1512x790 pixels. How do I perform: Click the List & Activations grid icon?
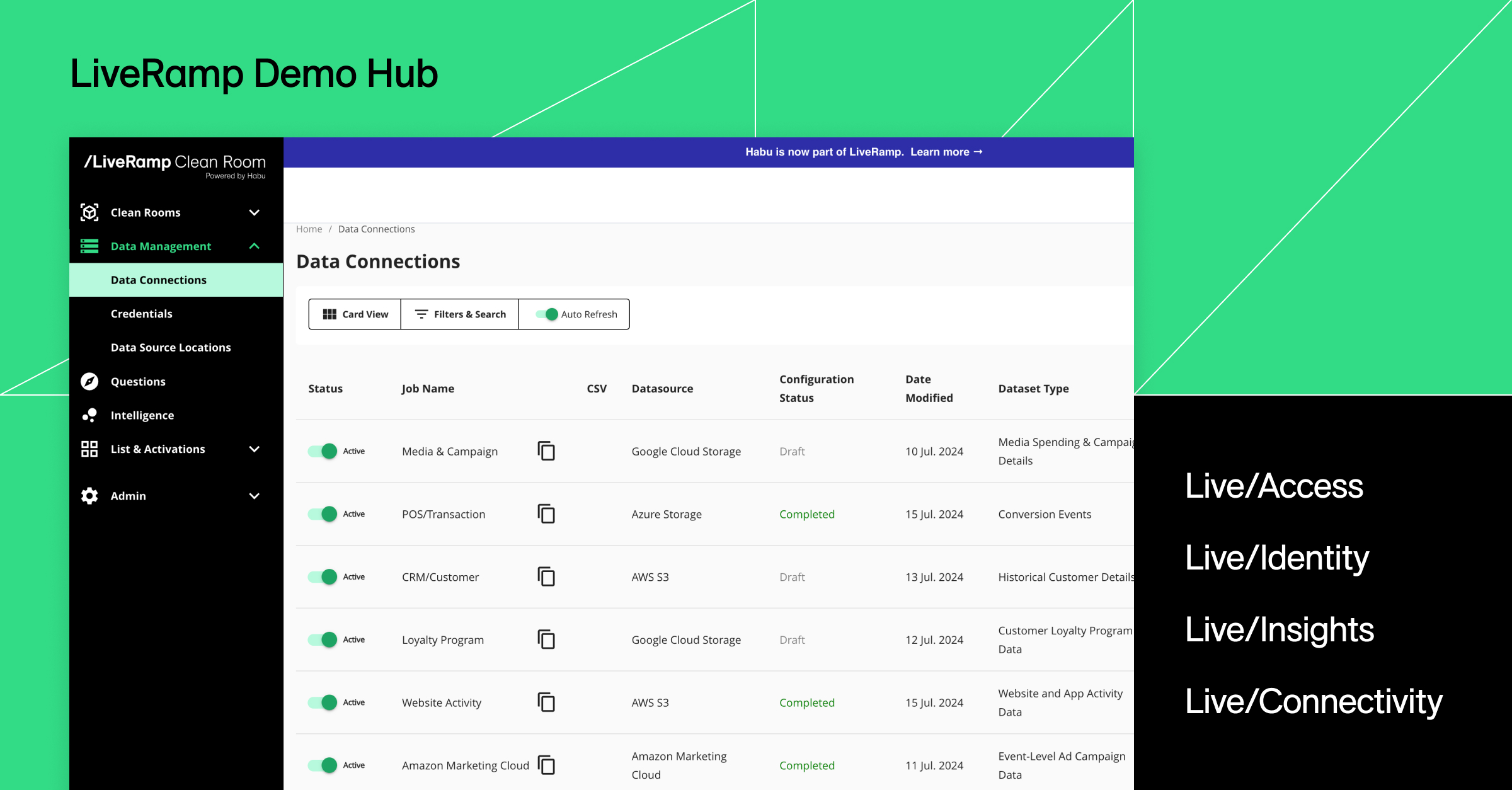point(89,449)
